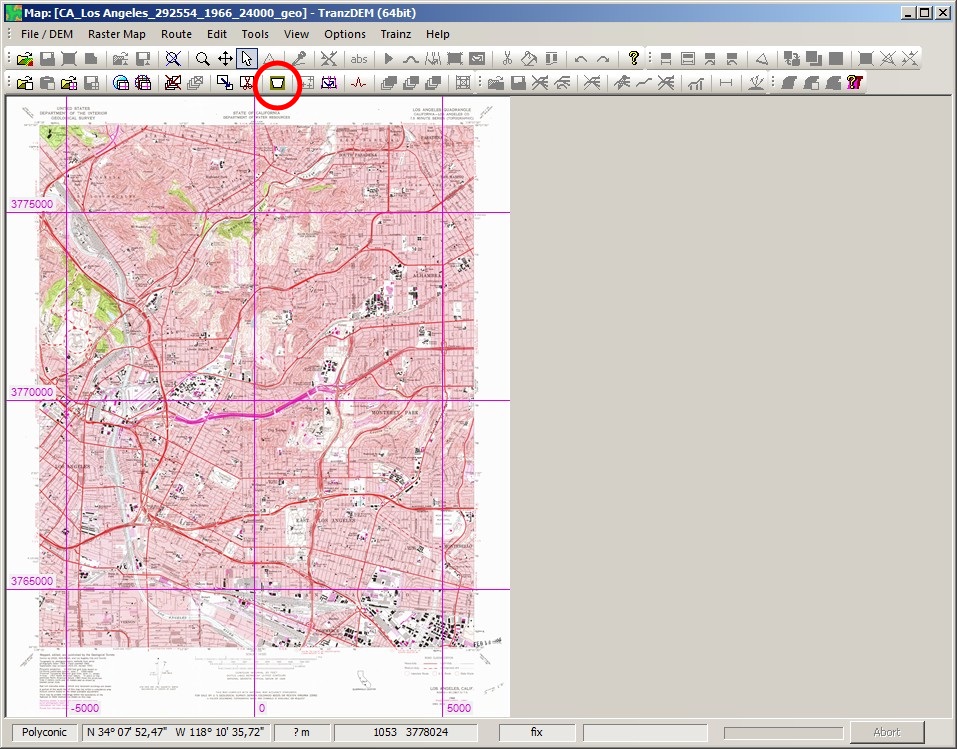Open the Options menu

tap(345, 34)
